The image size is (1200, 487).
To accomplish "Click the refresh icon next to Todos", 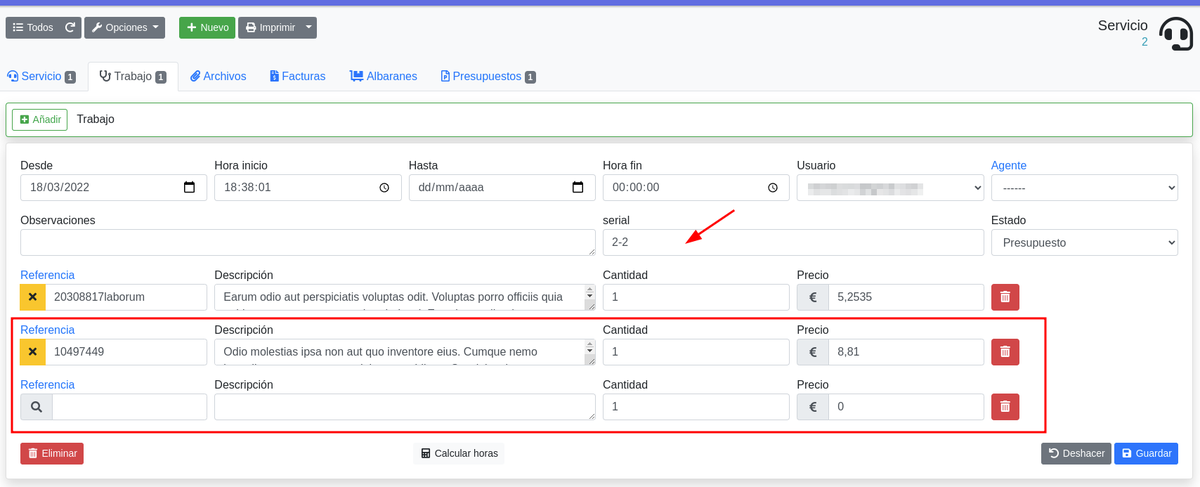I will pos(71,27).
